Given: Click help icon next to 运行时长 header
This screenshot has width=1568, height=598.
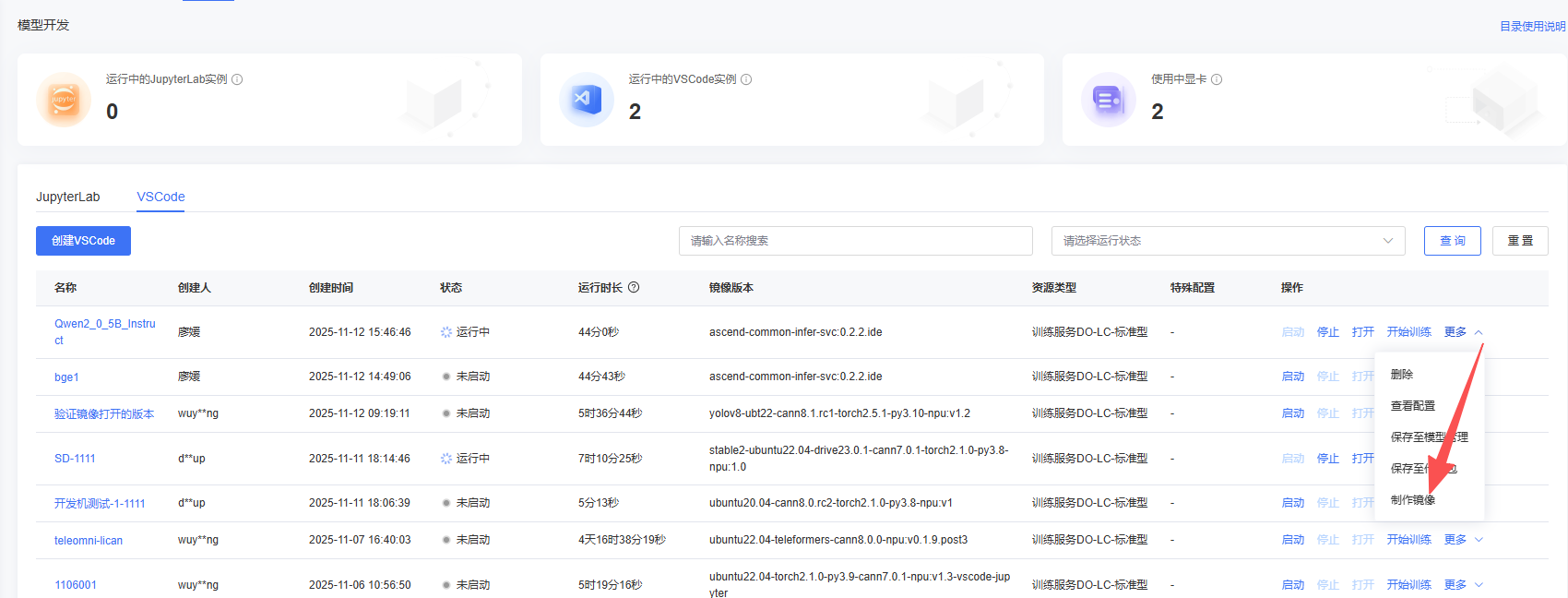Looking at the screenshot, I should click(634, 287).
